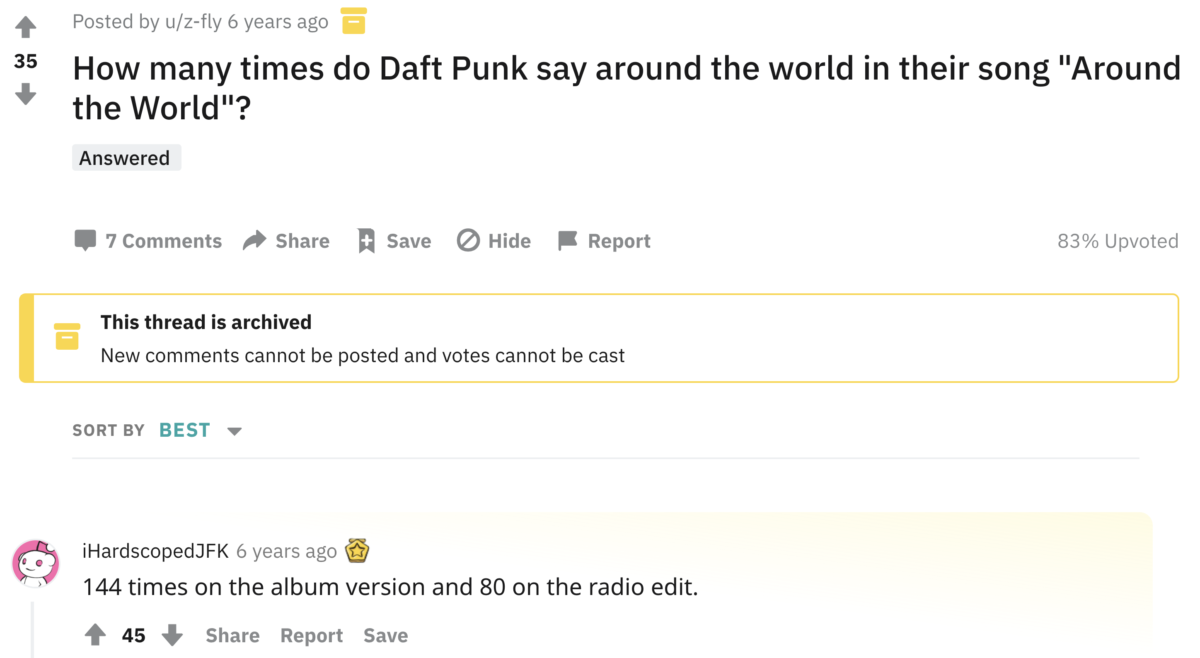1200x658 pixels.
Task: Open iHardscopedJFK's profile from username
Action: click(155, 551)
